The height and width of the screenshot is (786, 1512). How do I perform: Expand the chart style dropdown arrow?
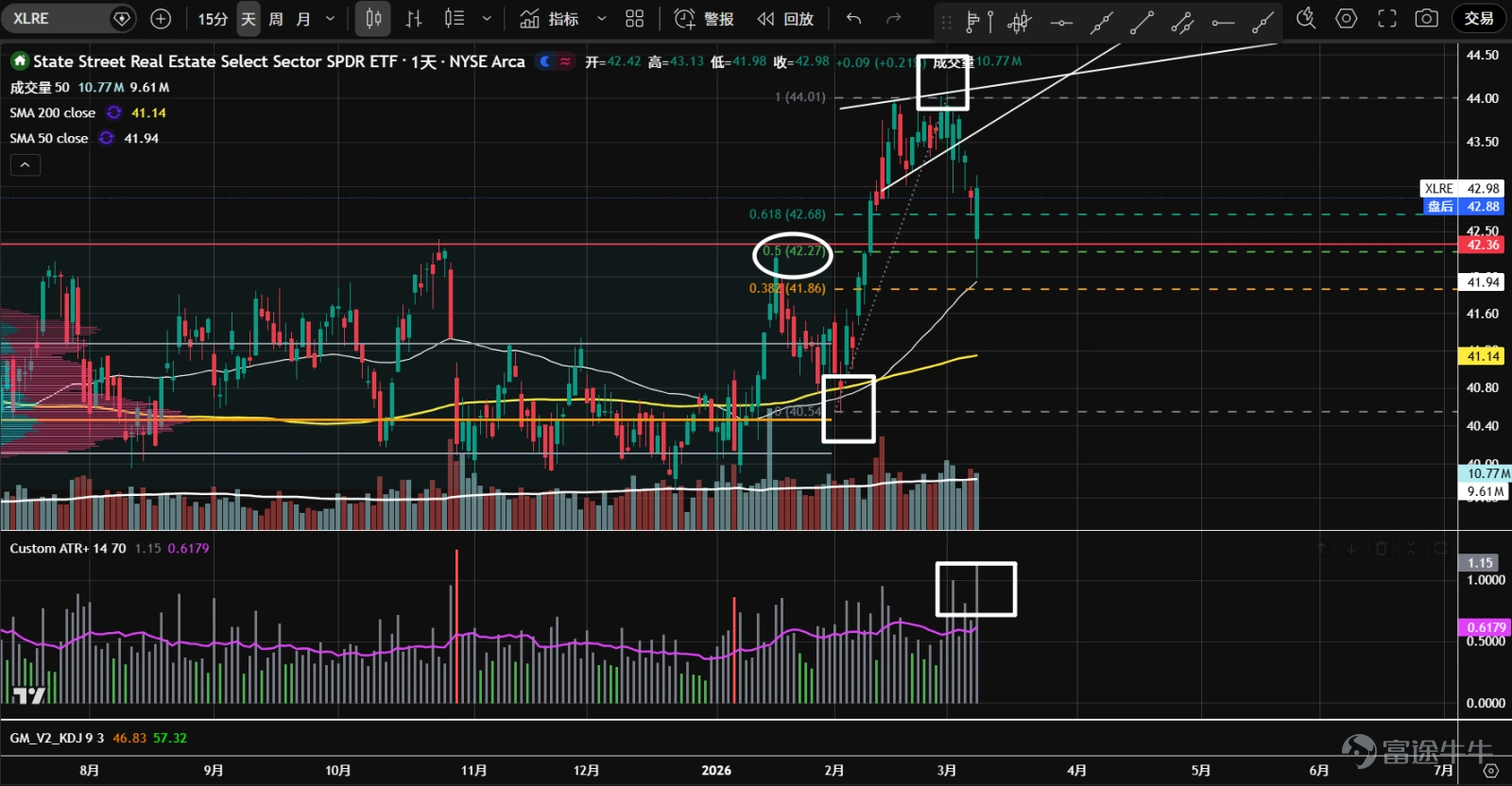(x=487, y=19)
